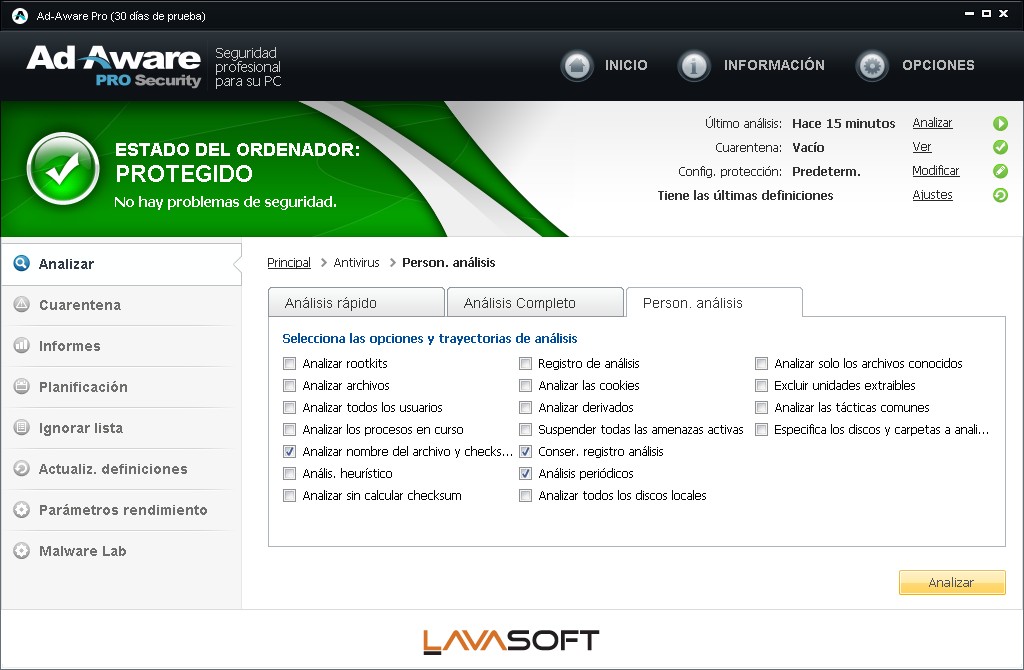Click 'Hace 15 minutos' last scan value
This screenshot has height=670, width=1024.
click(844, 123)
